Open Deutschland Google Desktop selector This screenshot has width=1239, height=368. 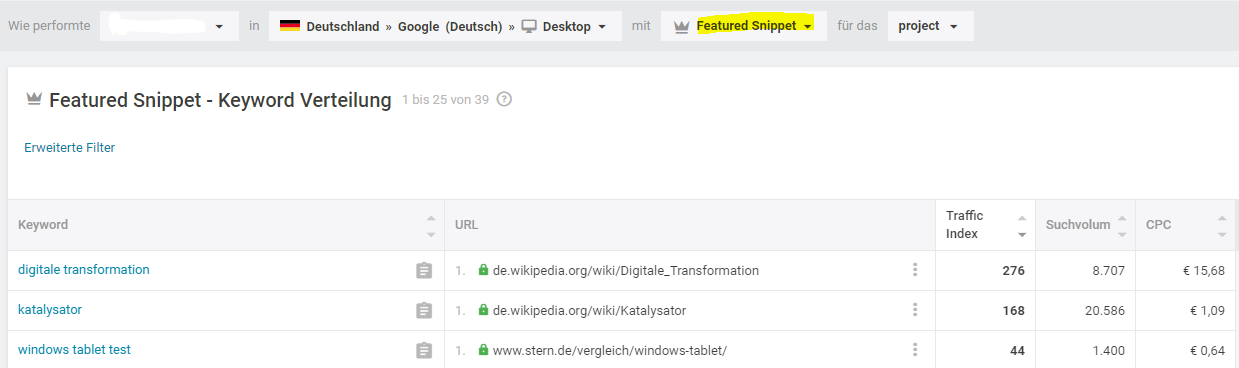click(445, 26)
